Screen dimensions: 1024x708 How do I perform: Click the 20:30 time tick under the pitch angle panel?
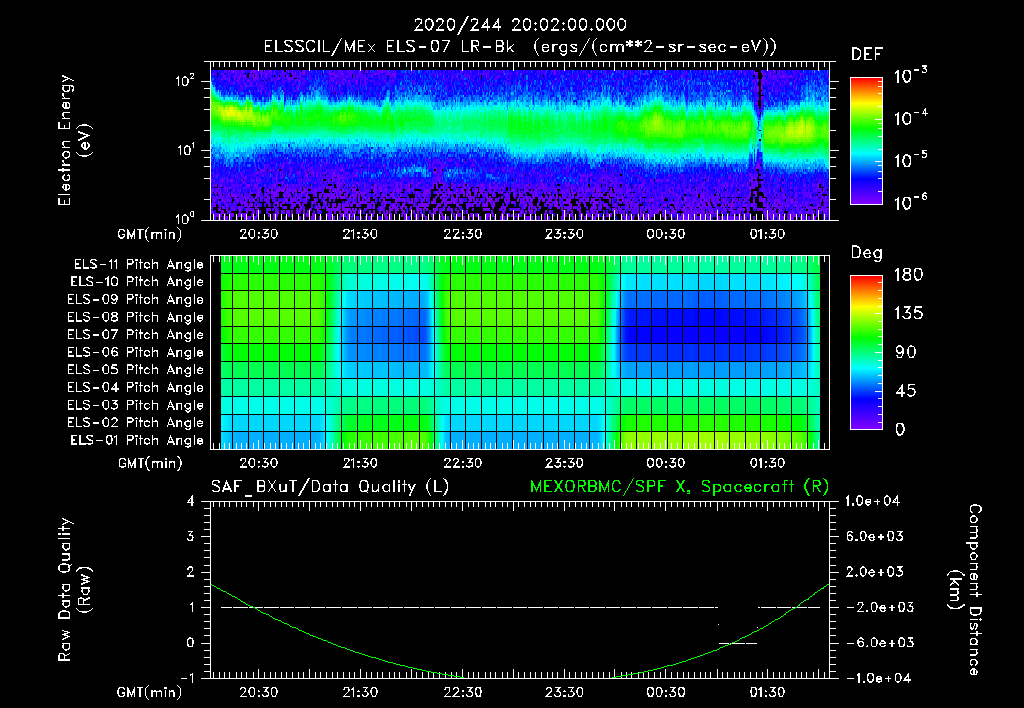pyautogui.click(x=259, y=464)
